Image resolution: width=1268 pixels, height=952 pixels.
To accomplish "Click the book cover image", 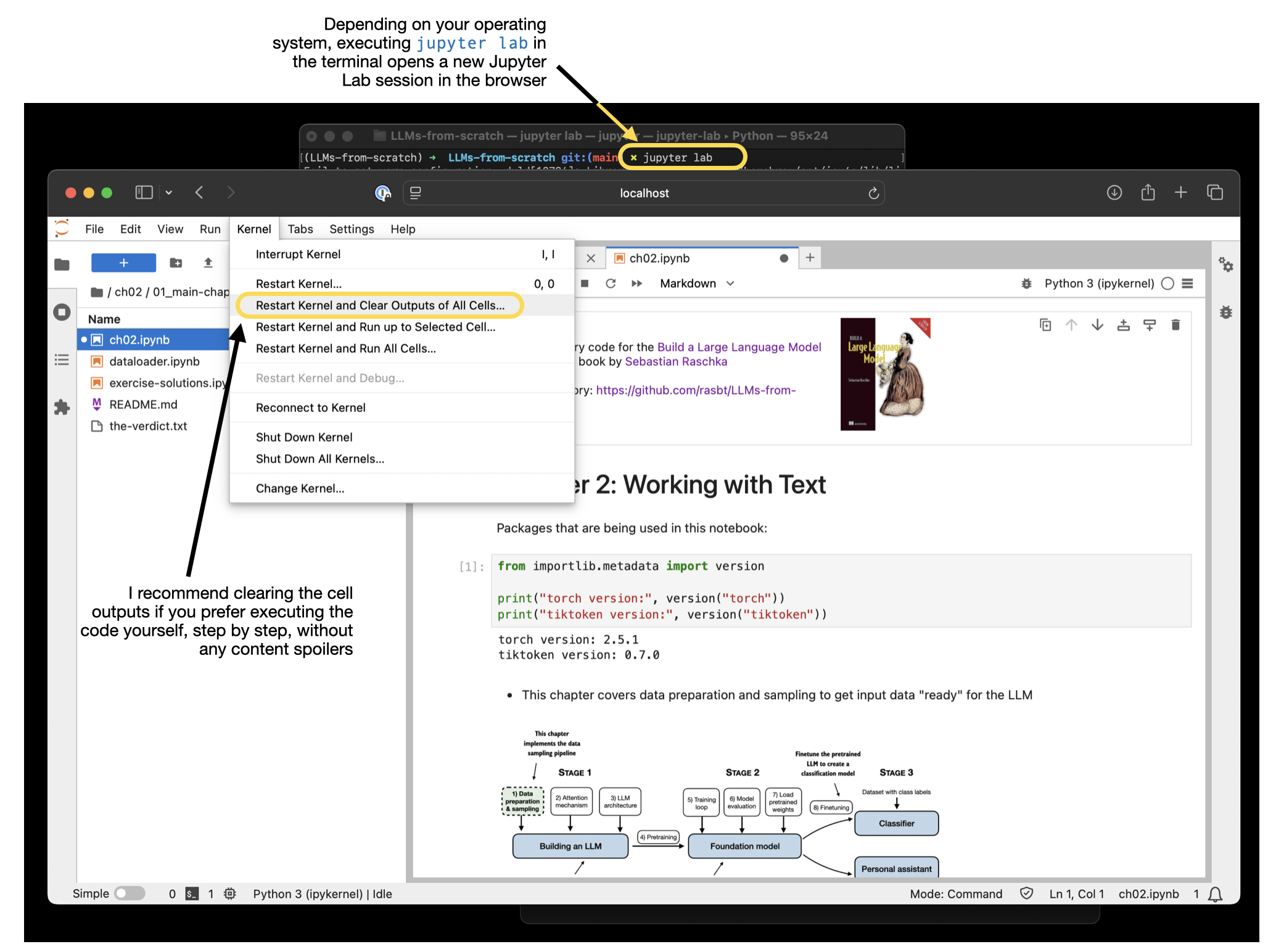I will (x=885, y=374).
